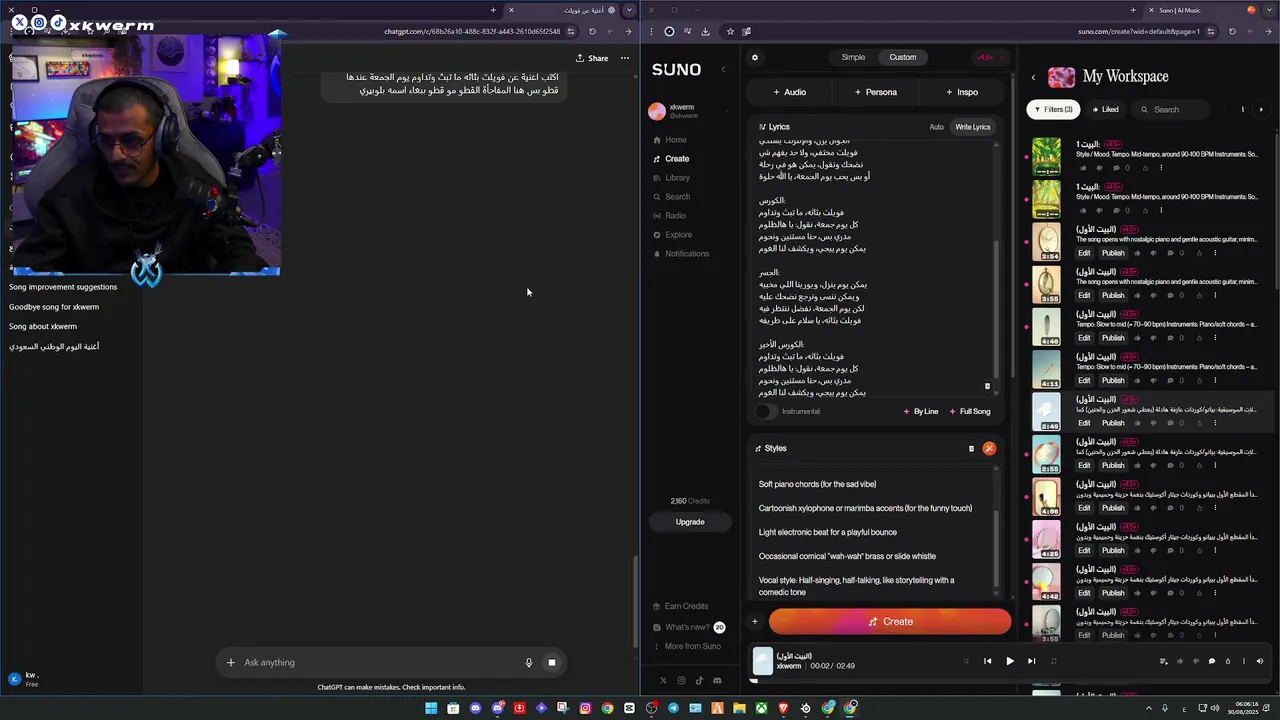Like the first البيت 1 song

[1084, 168]
